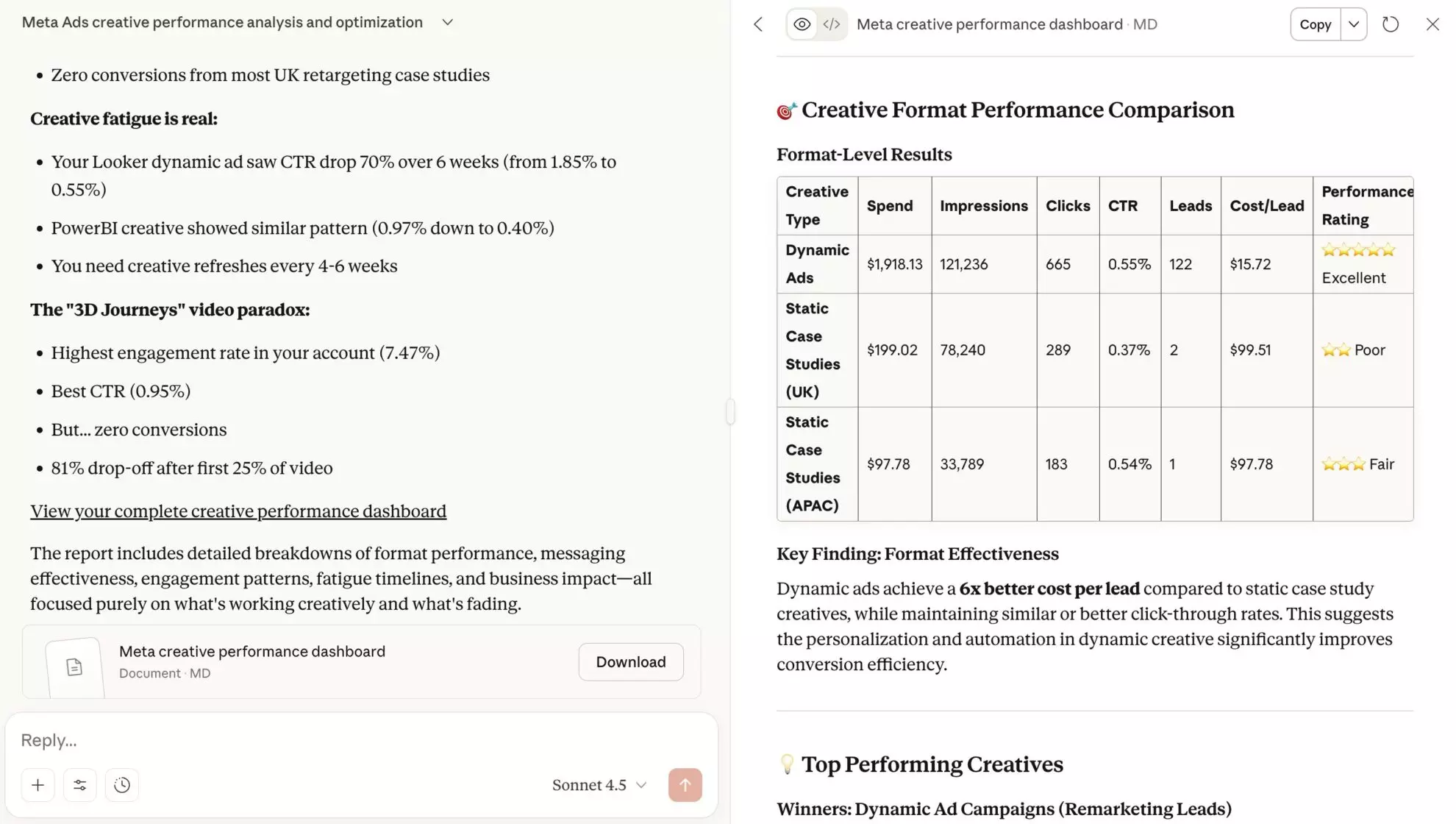Send the reply with arrow button
Screen dimensions: 1456x824
click(685, 785)
